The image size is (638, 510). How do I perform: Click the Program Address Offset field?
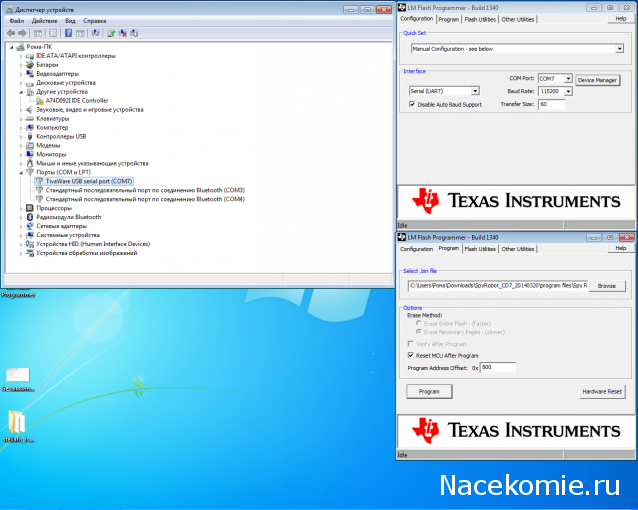click(498, 367)
